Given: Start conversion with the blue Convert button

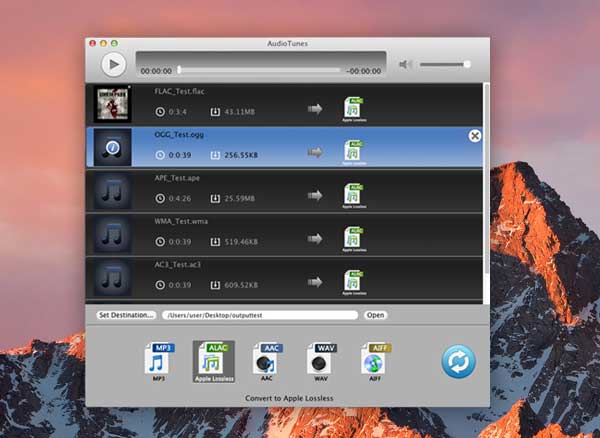Looking at the screenshot, I should (x=458, y=361).
